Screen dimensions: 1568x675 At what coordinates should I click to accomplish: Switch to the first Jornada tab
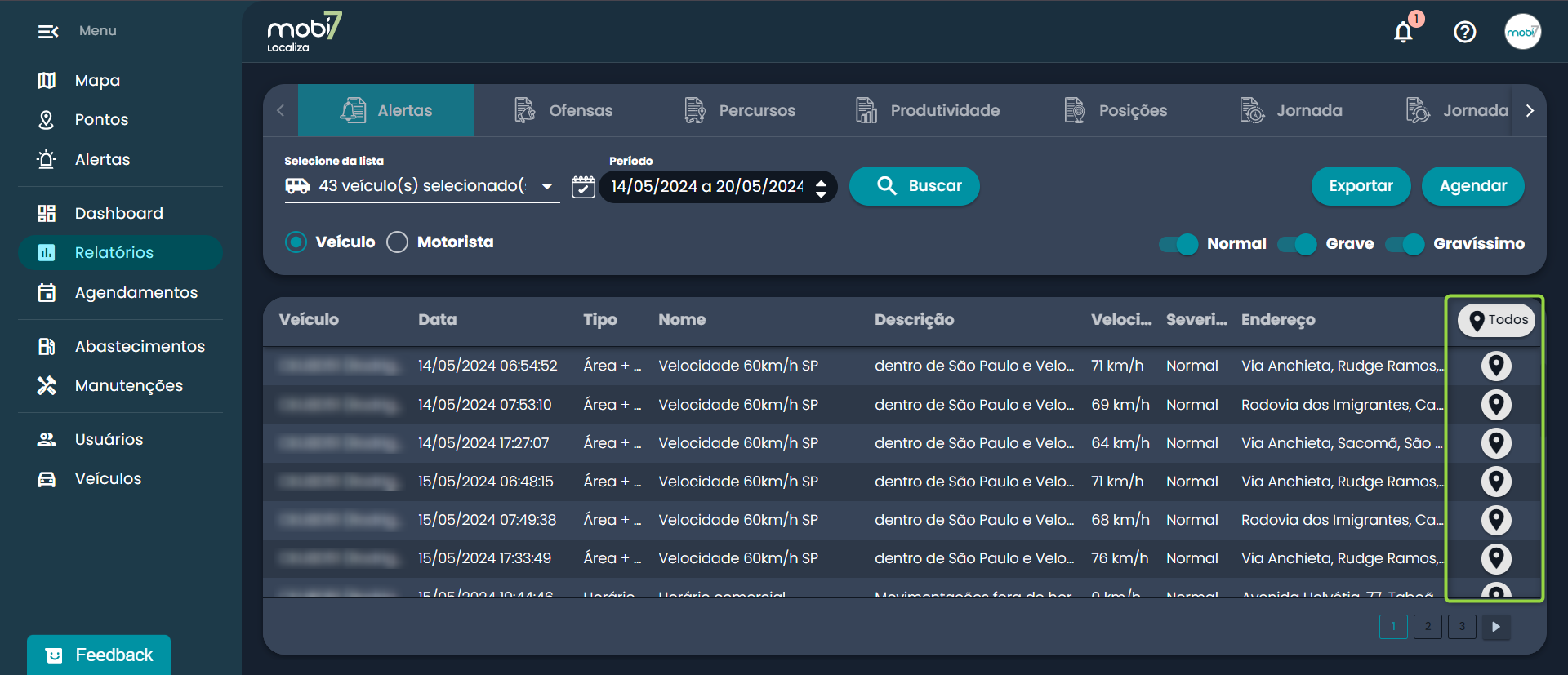coord(1291,110)
